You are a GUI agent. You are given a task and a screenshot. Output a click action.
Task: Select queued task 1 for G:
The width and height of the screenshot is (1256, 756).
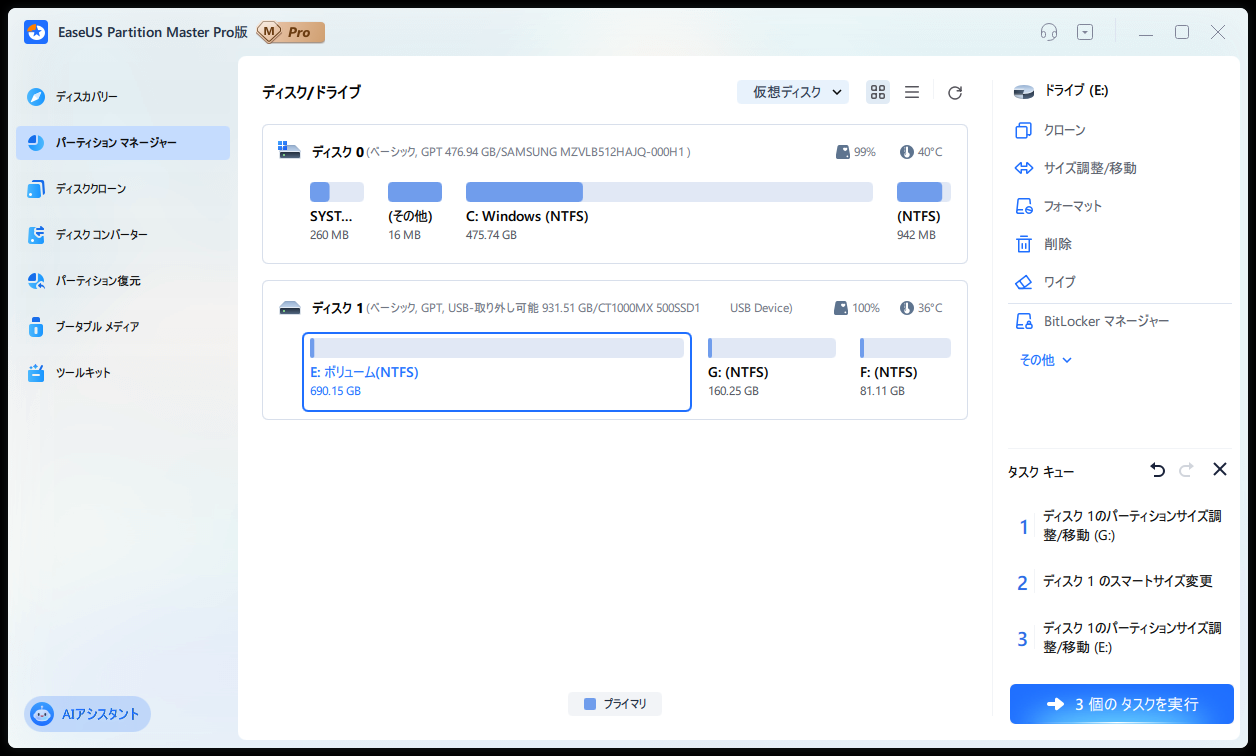click(1120, 526)
